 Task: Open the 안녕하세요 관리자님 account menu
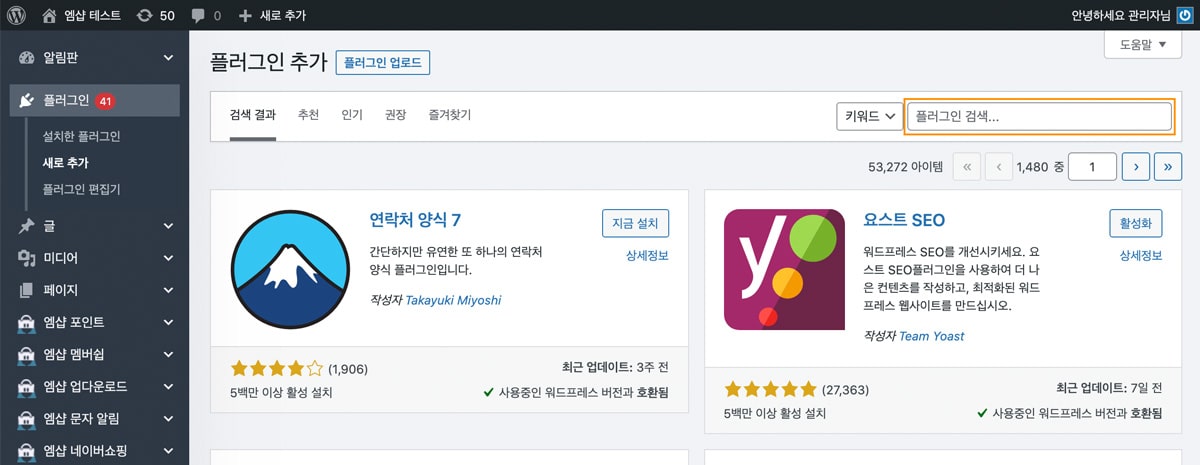click(x=1120, y=15)
